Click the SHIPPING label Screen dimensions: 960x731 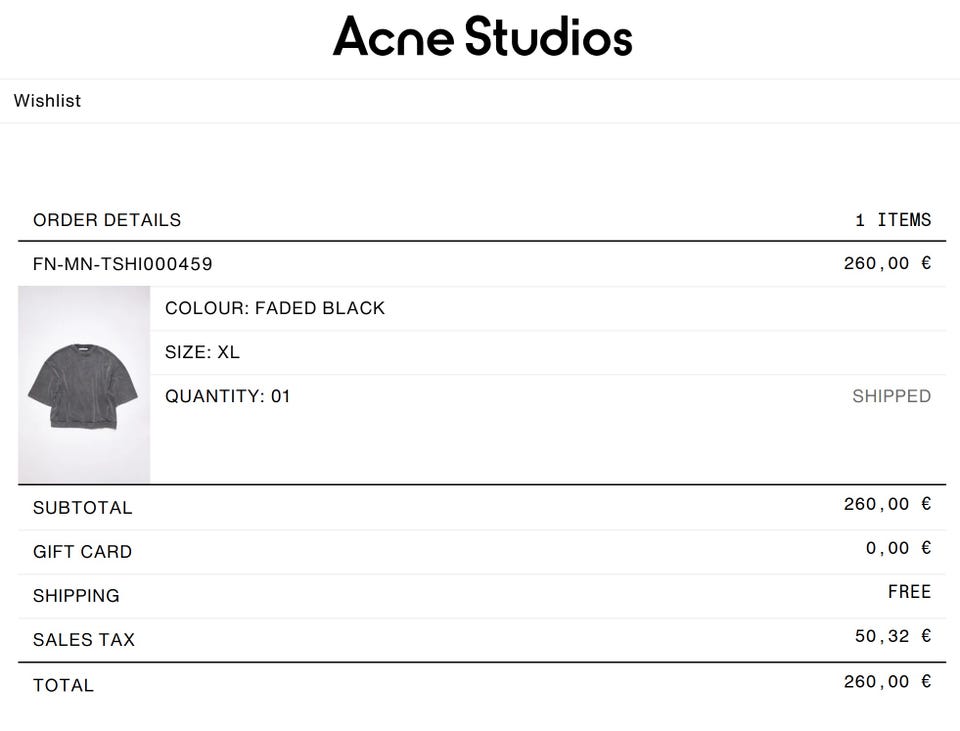tap(76, 596)
